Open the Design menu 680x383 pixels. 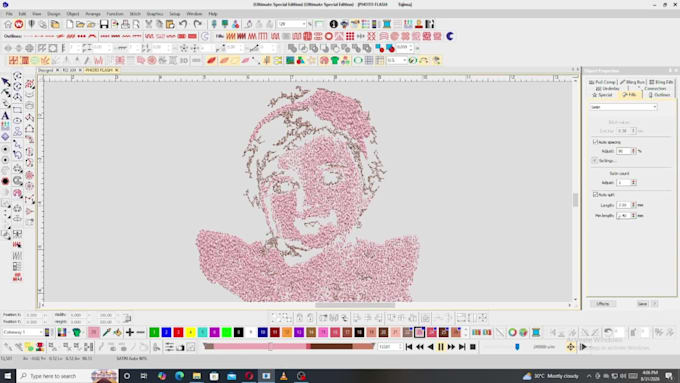tap(54, 14)
